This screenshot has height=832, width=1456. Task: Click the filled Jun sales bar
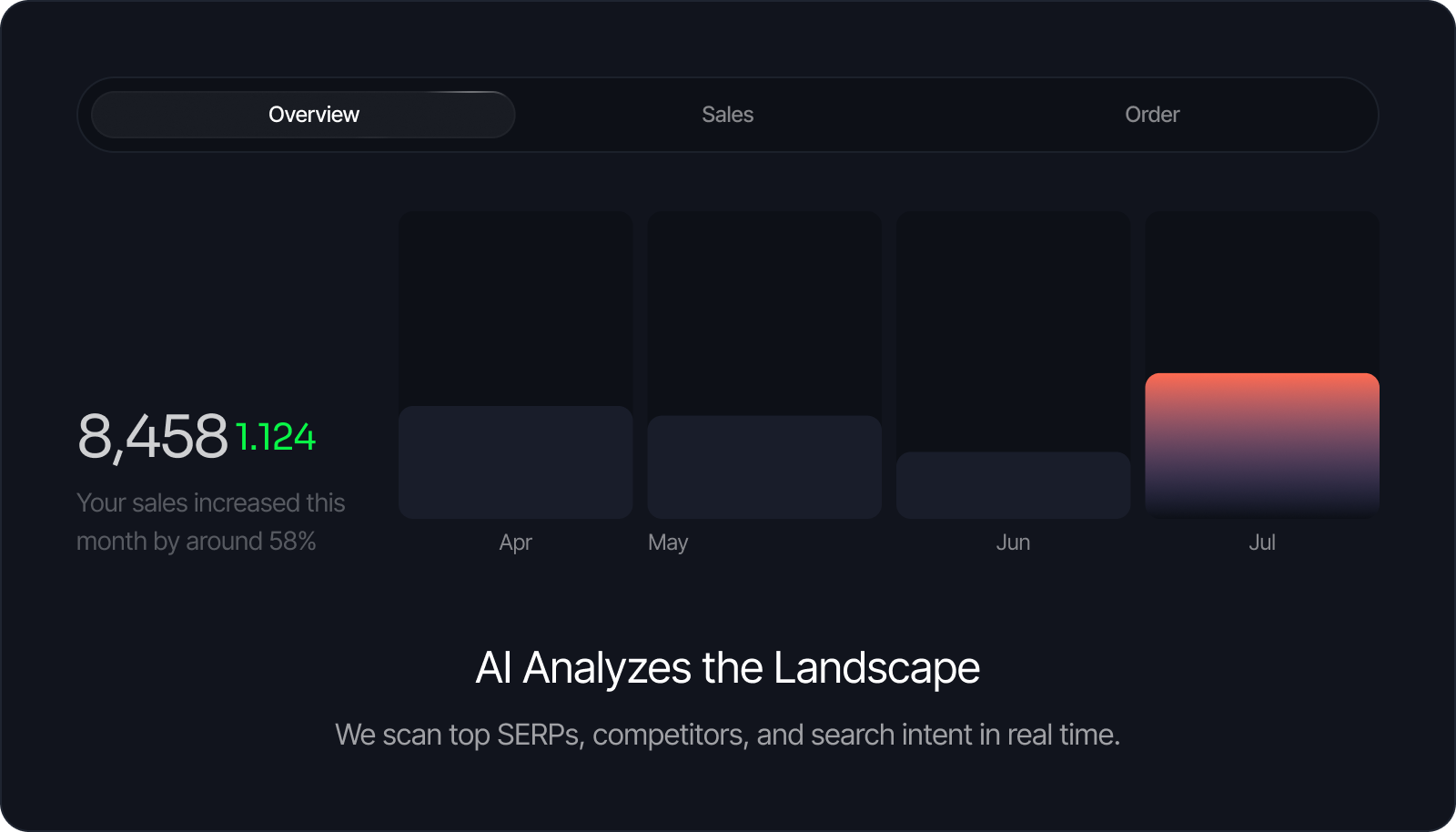[1013, 485]
